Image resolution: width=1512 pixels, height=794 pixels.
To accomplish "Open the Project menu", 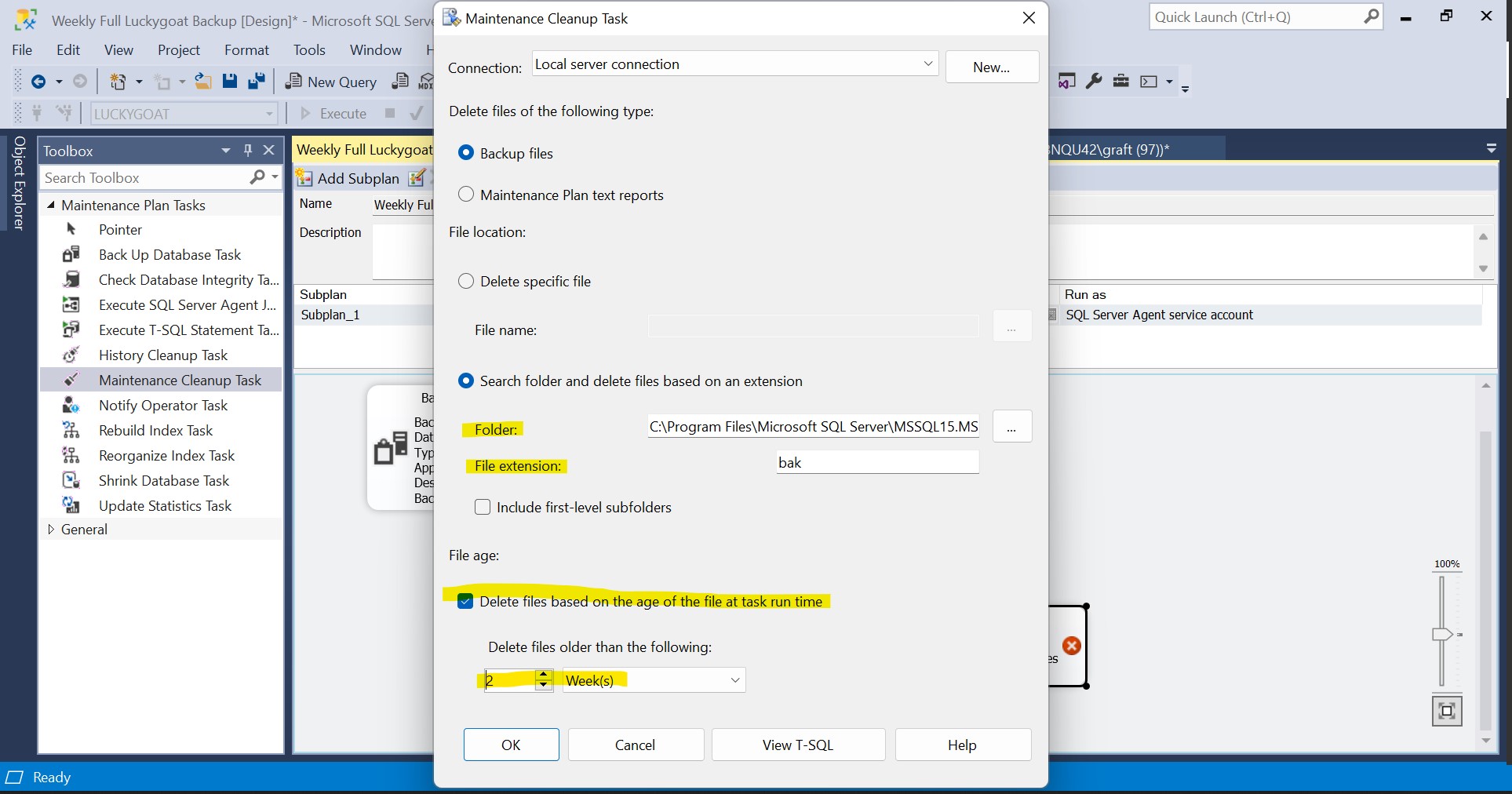I will click(179, 50).
